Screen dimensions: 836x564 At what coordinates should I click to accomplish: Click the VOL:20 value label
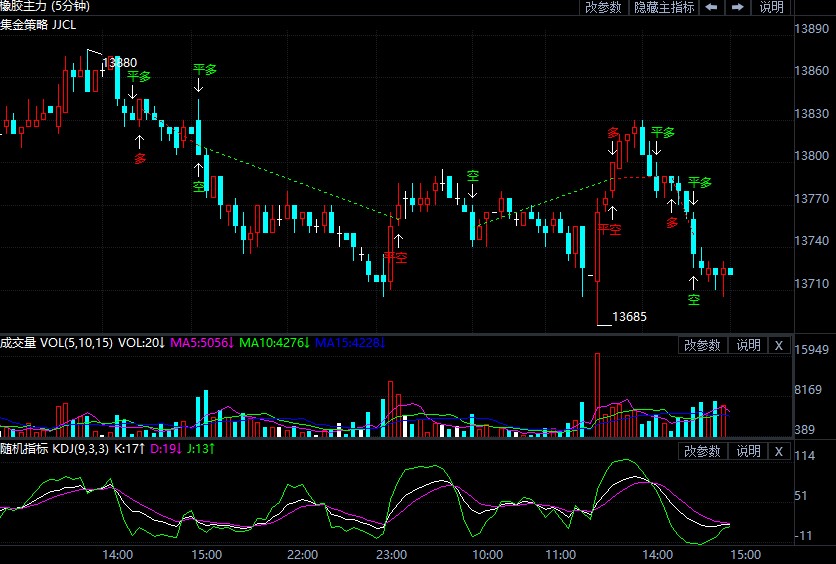tap(141, 342)
